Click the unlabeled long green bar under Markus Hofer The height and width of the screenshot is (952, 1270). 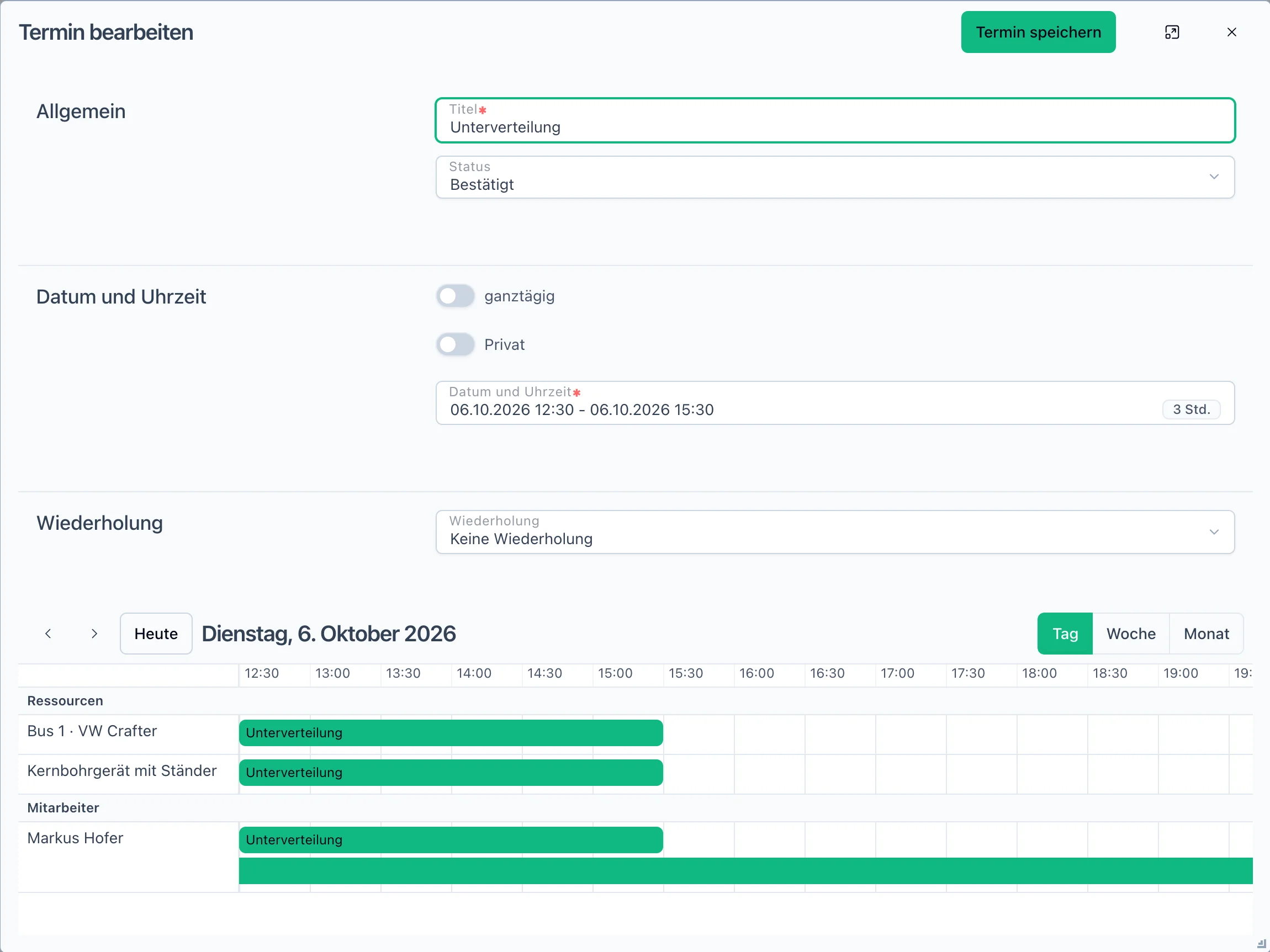coord(745,871)
